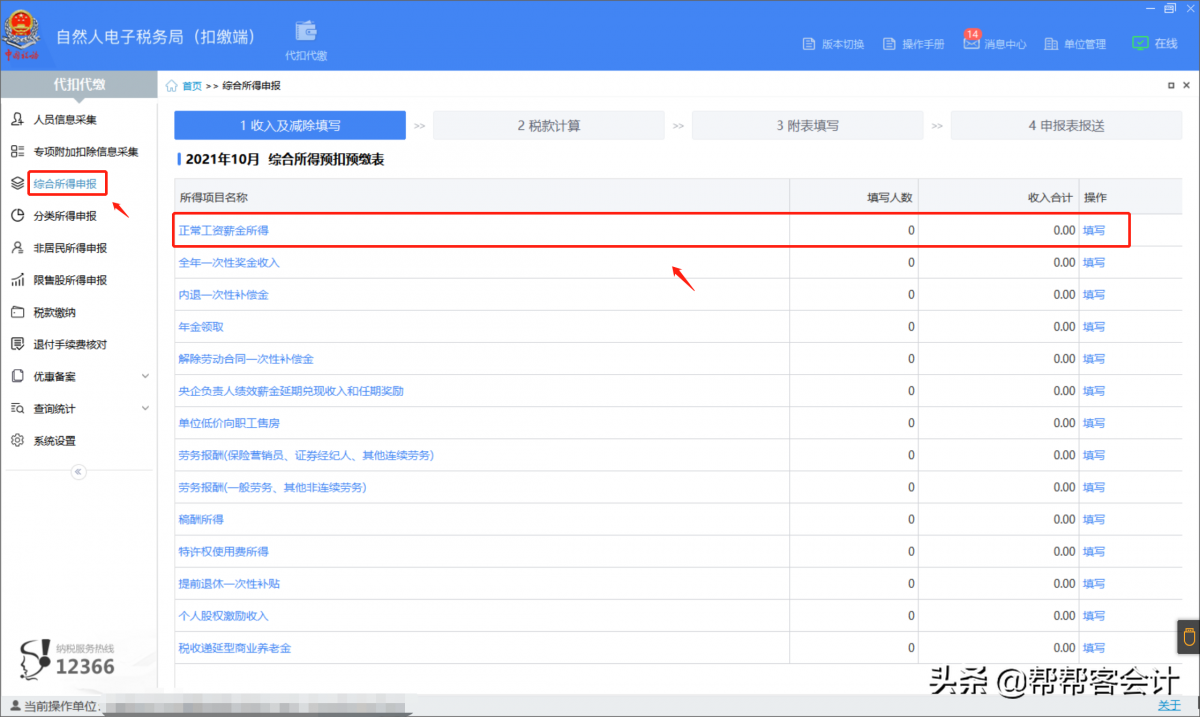Open 消息中心 message envelope icon

click(x=971, y=43)
